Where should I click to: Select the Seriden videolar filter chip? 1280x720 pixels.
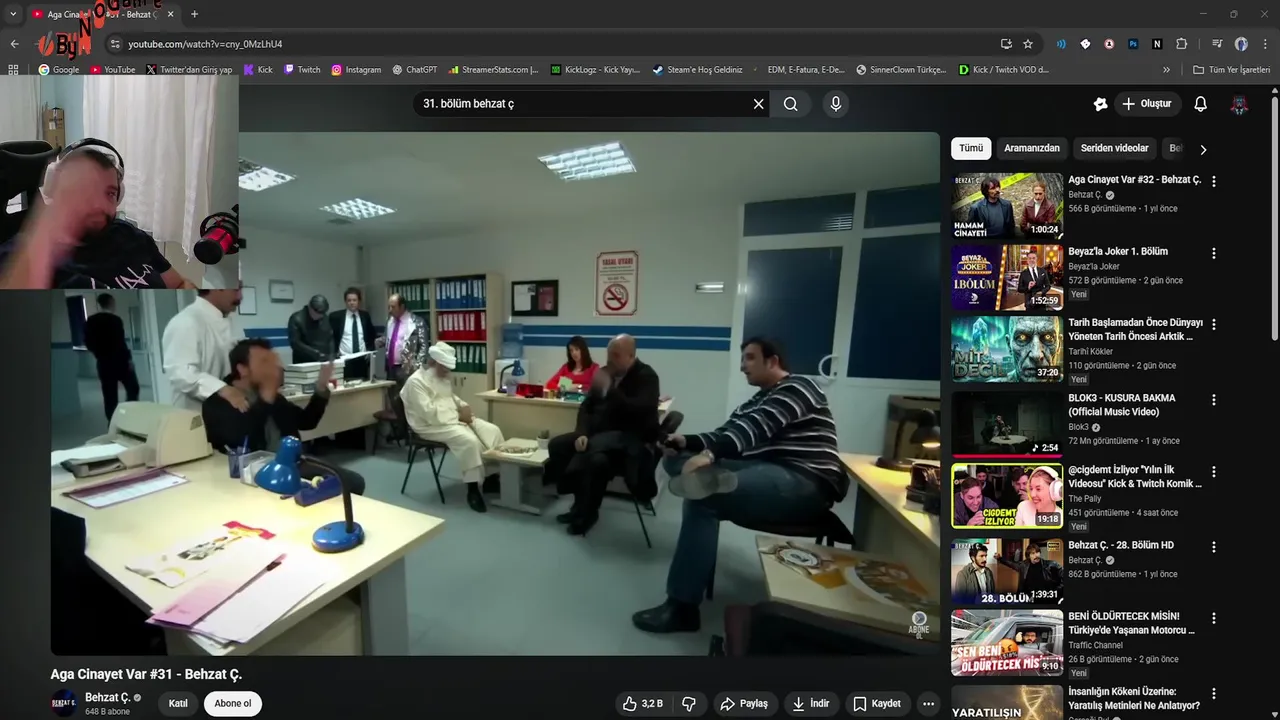(1114, 148)
